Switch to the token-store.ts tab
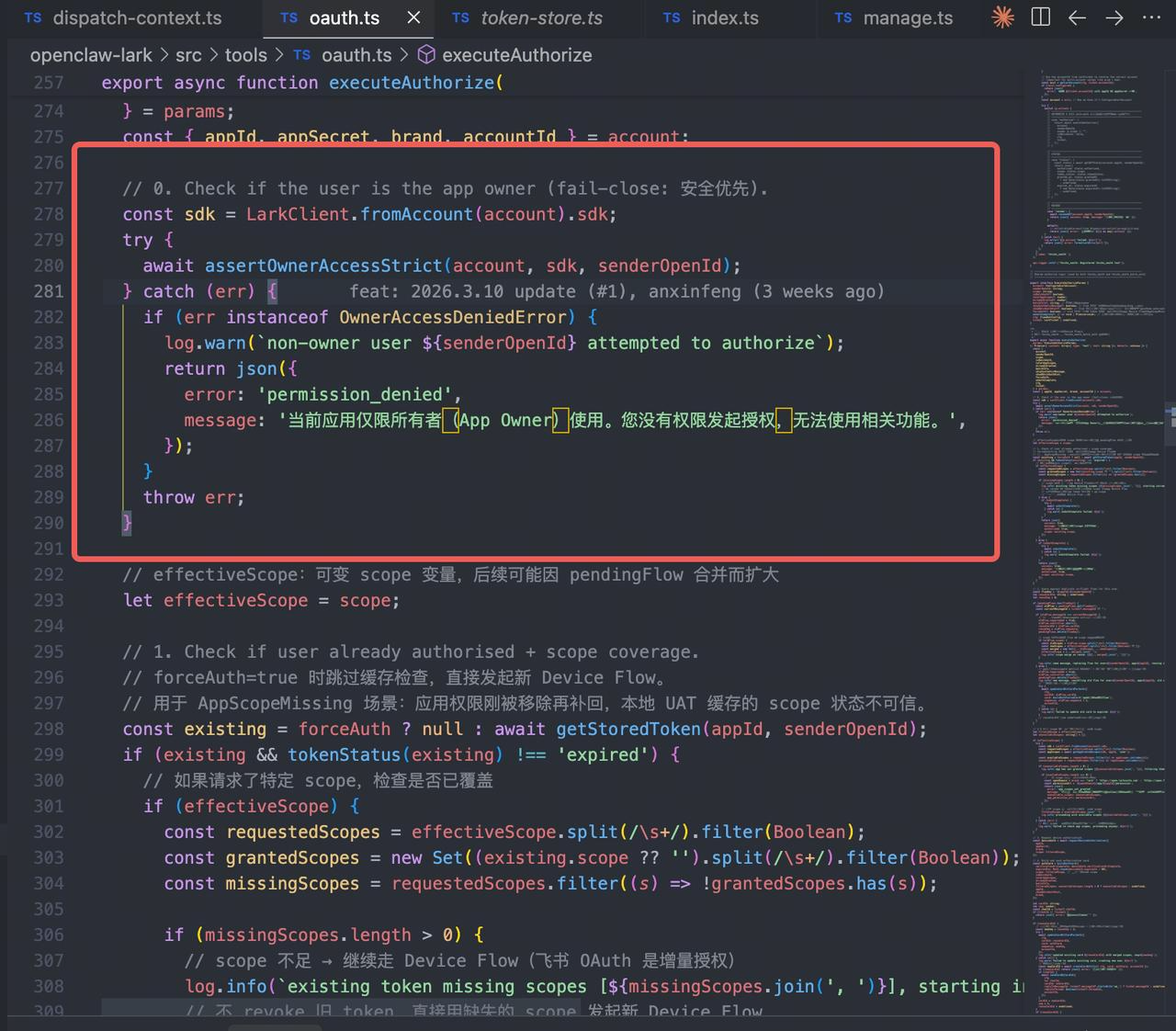Image resolution: width=1176 pixels, height=1031 pixels. pyautogui.click(x=527, y=17)
